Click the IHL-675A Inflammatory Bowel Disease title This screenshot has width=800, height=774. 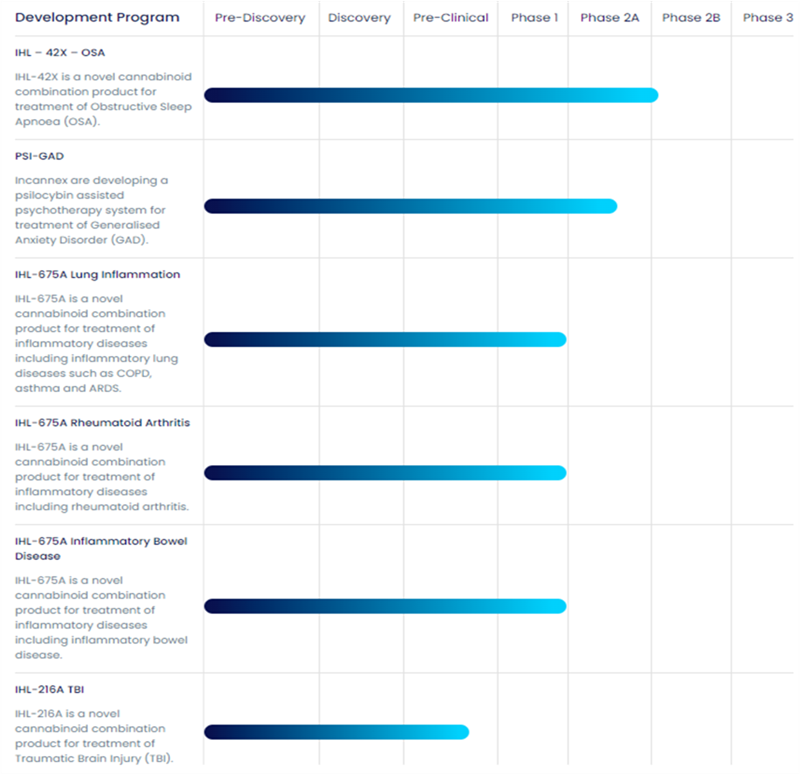point(100,548)
